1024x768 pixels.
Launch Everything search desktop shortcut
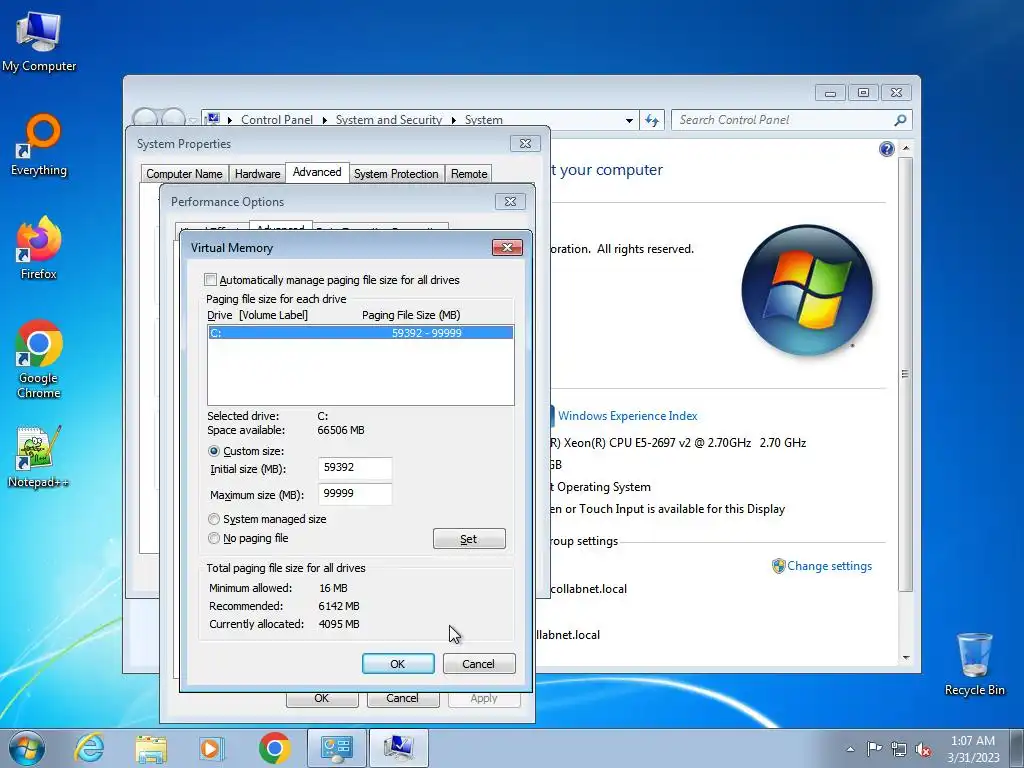click(x=39, y=145)
